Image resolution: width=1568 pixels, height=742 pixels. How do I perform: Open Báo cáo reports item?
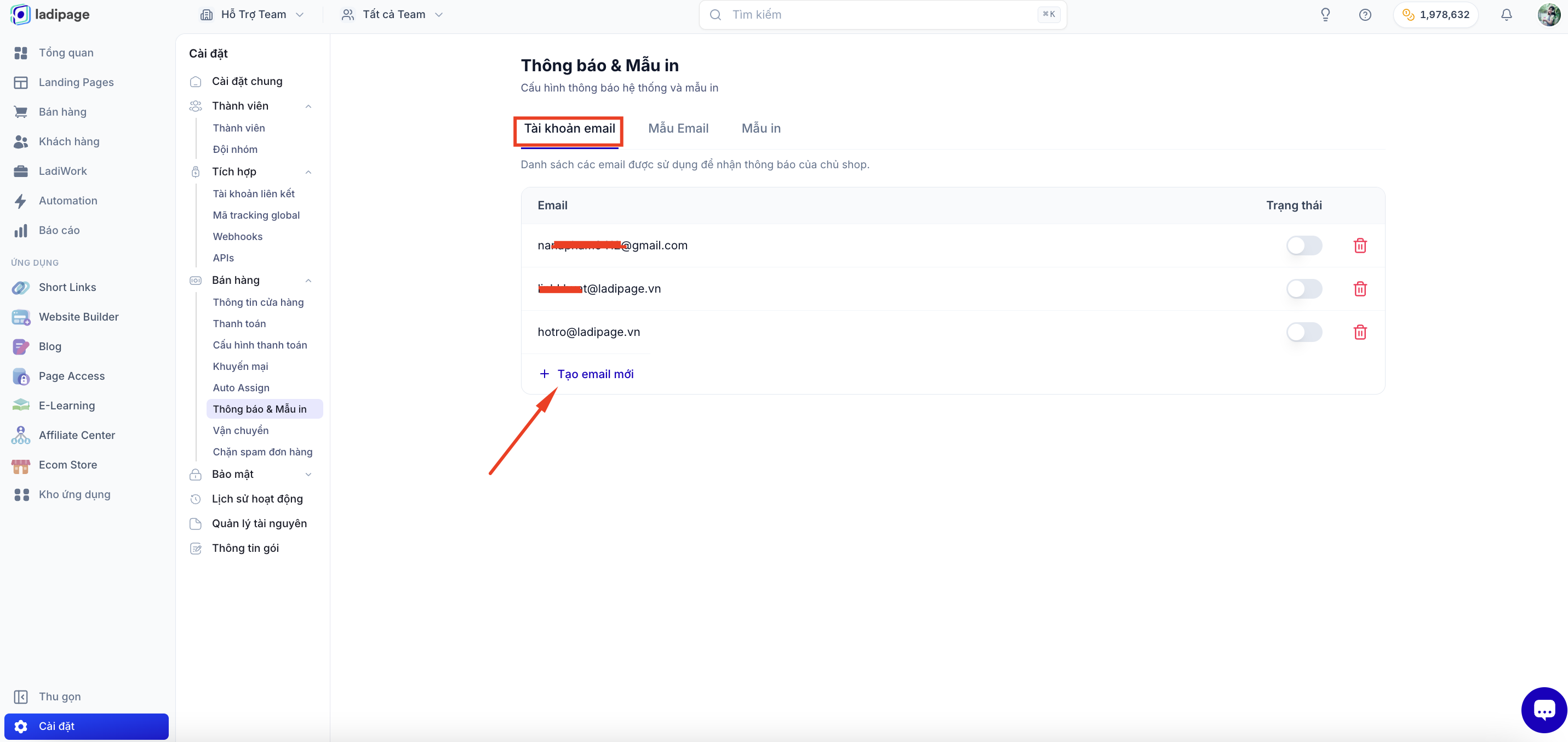[59, 230]
